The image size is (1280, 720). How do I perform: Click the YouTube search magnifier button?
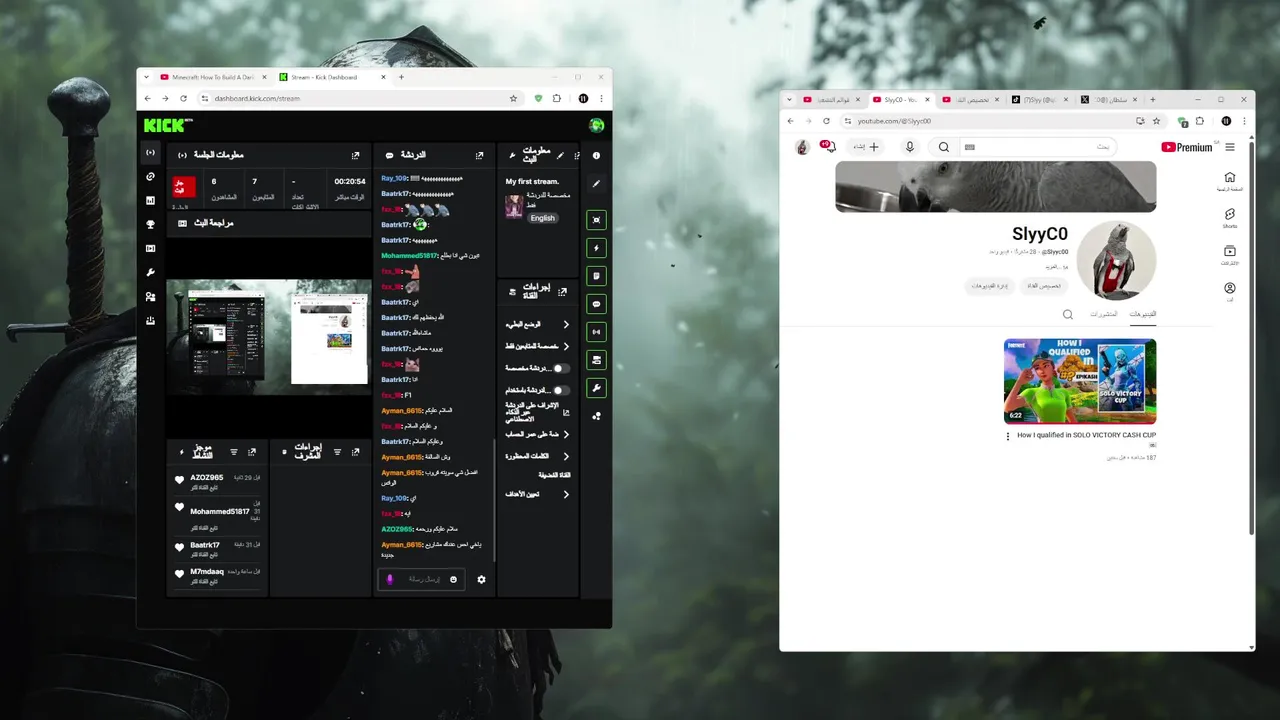[x=944, y=147]
